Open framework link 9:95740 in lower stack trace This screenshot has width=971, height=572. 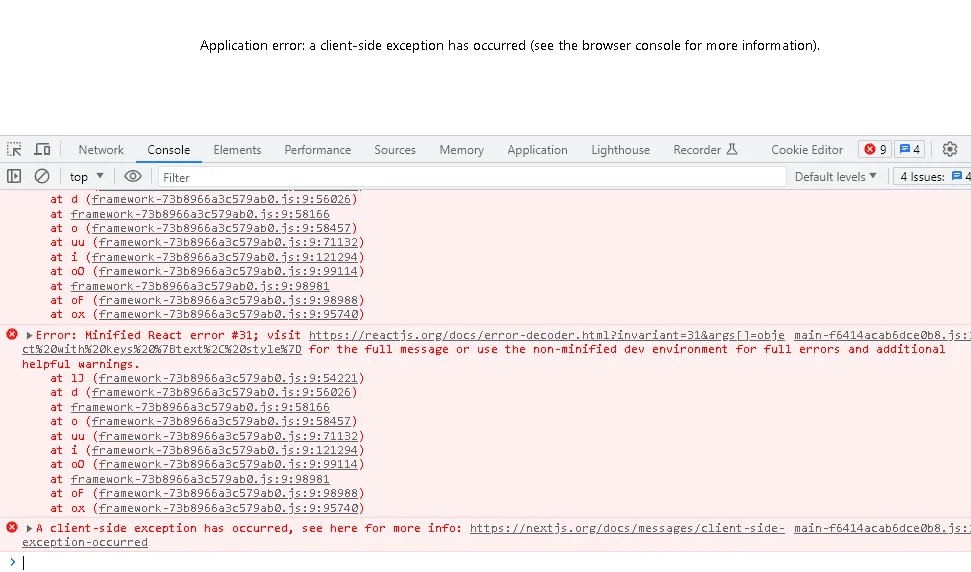228,508
